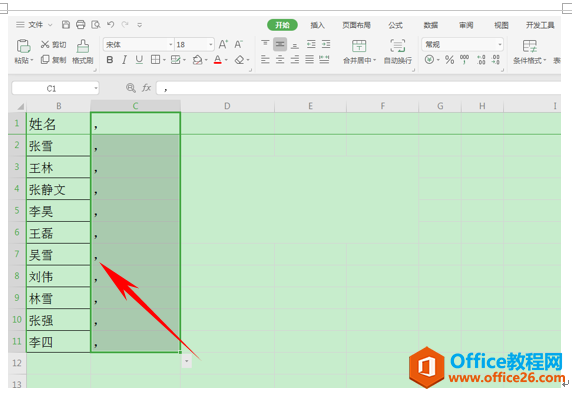Click the Merge and Center (合并居中) icon
The width and height of the screenshot is (572, 395).
359,46
